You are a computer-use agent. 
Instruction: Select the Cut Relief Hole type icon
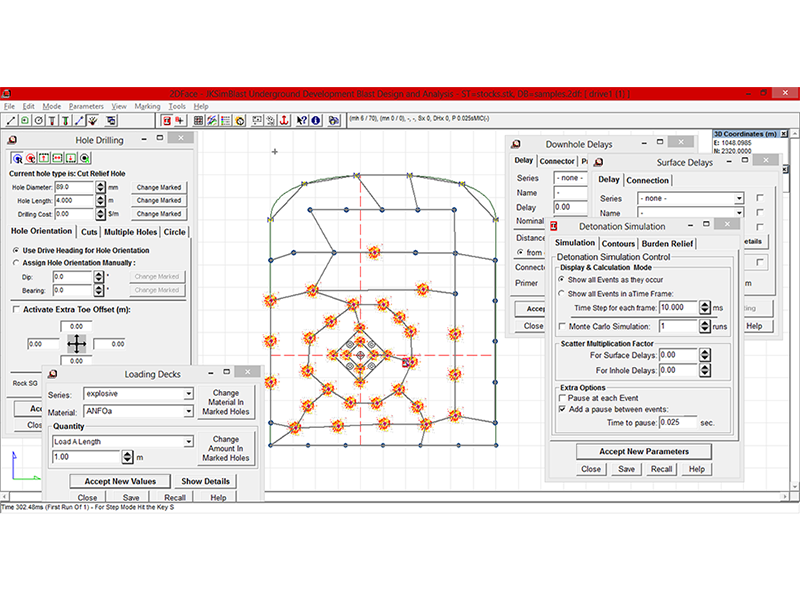pos(17,158)
